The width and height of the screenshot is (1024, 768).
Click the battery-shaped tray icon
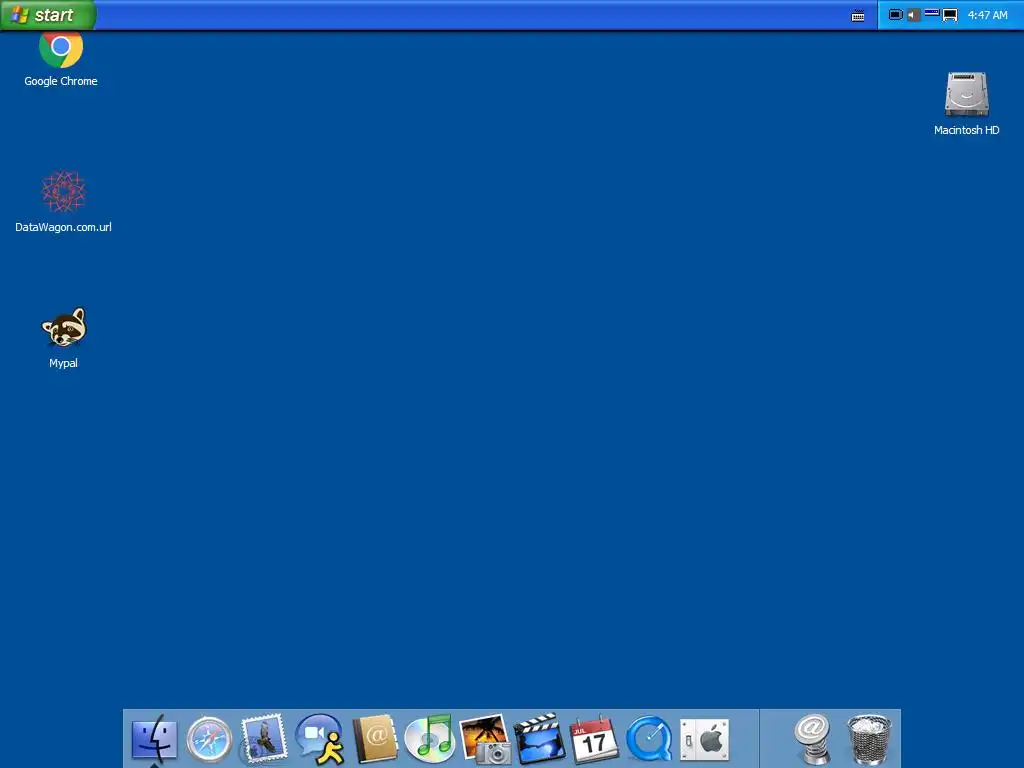click(896, 14)
